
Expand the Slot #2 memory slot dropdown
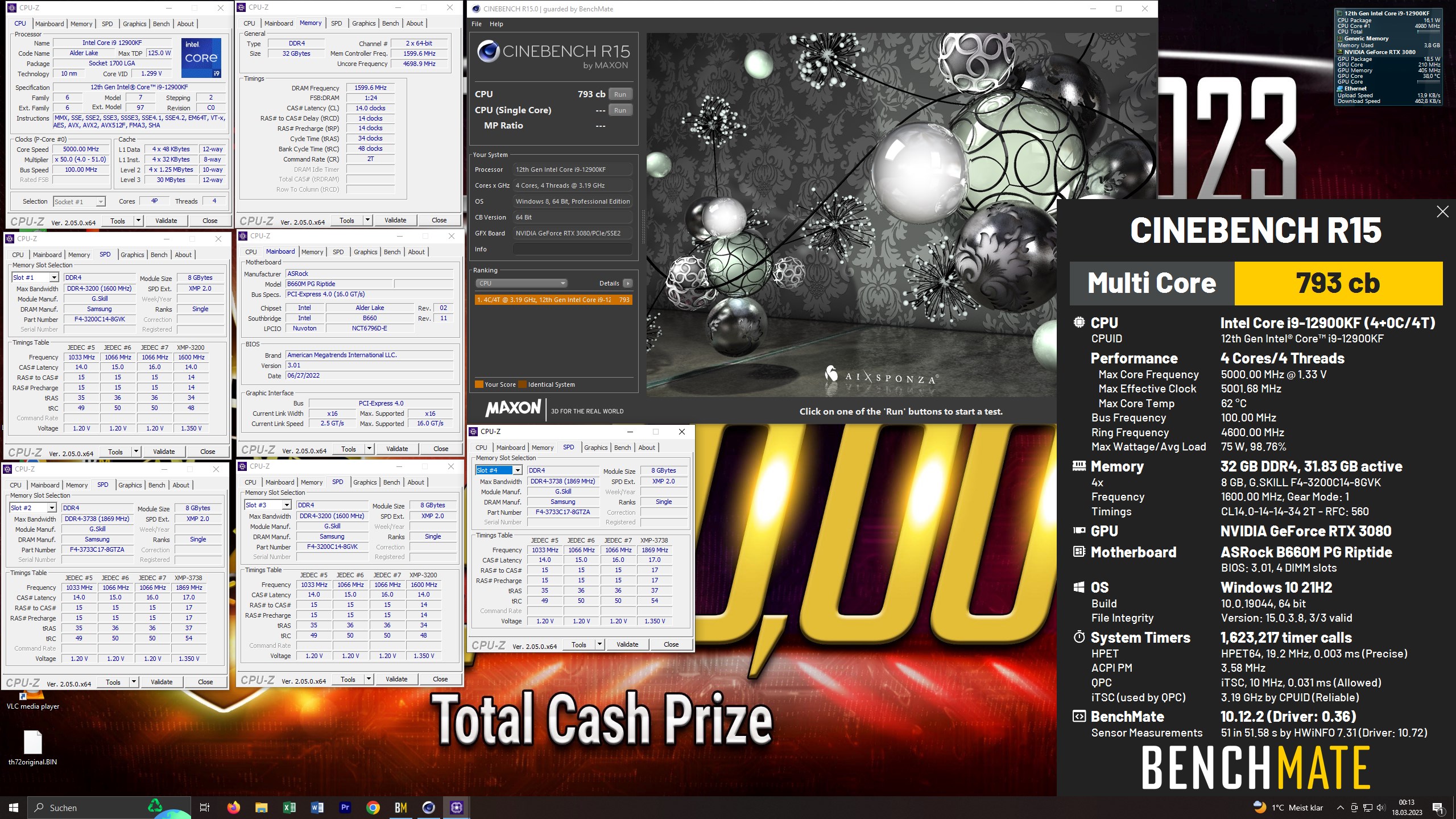(52, 508)
